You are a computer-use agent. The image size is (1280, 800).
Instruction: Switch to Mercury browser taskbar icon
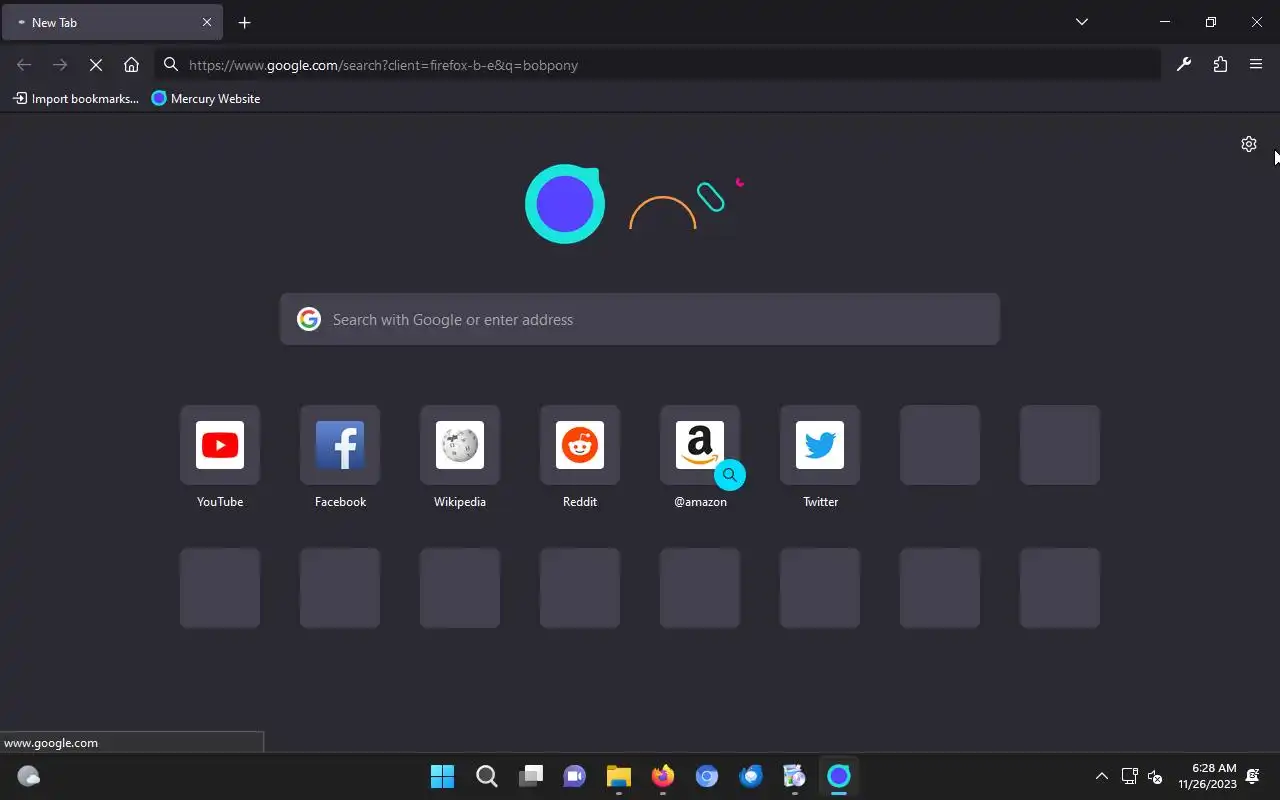[838, 776]
